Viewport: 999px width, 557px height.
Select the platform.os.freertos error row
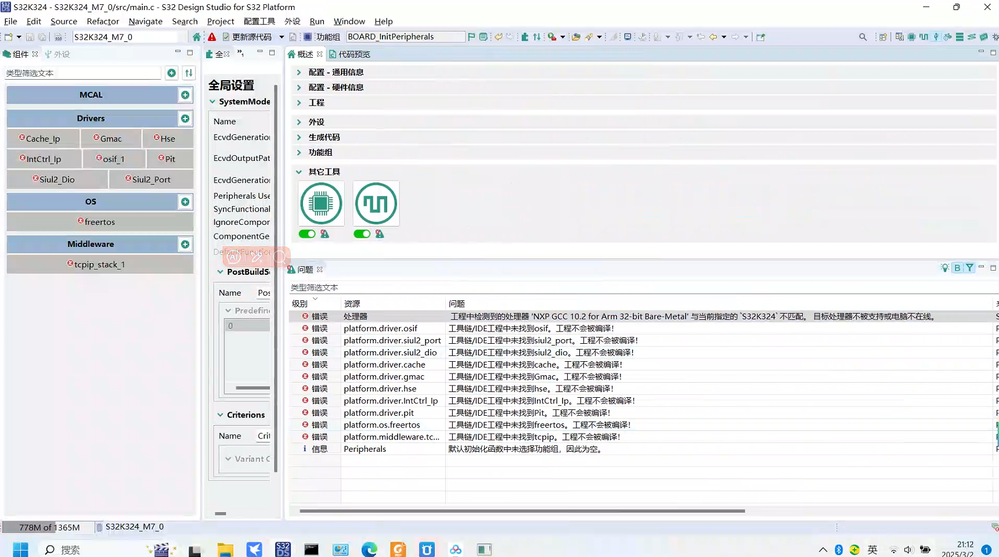[x=643, y=424]
